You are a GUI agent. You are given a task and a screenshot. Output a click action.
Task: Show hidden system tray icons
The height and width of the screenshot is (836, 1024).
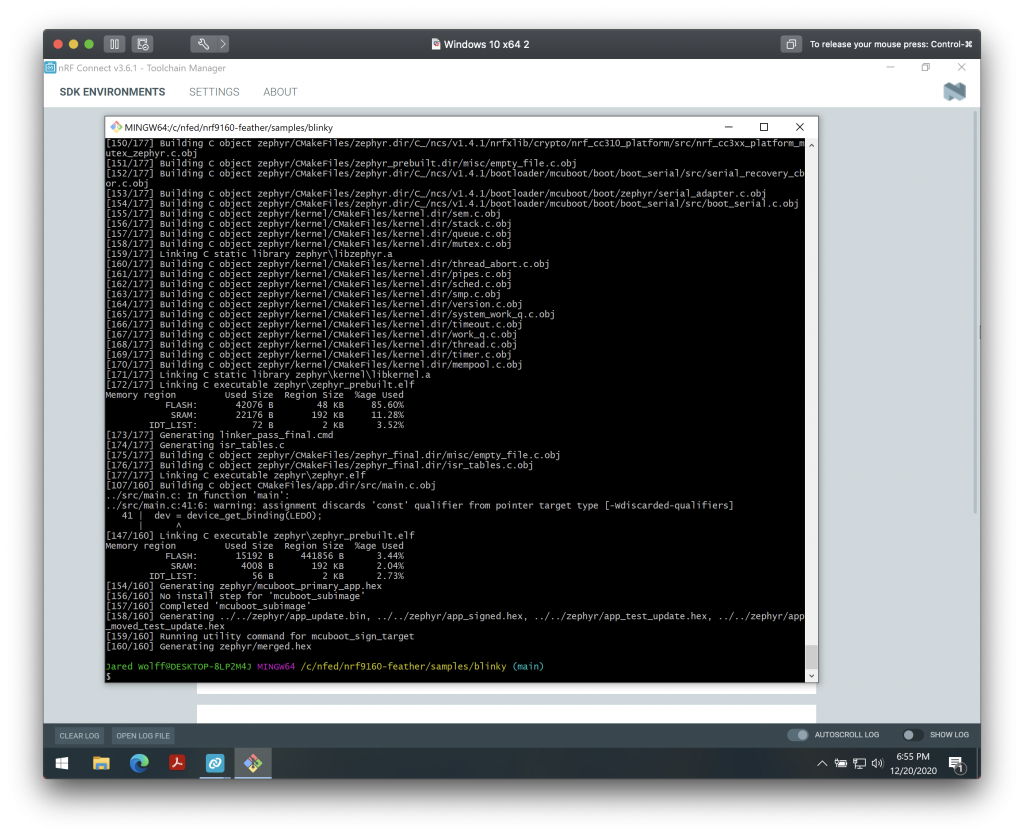click(x=822, y=763)
